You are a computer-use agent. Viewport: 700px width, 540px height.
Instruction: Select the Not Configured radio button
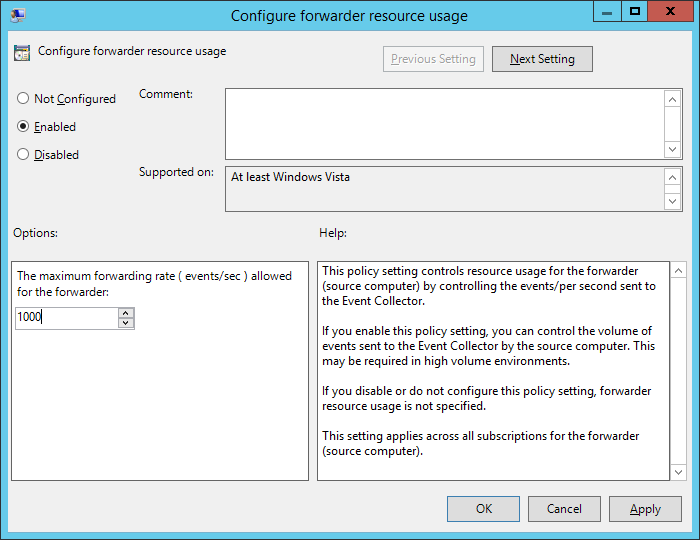point(23,98)
